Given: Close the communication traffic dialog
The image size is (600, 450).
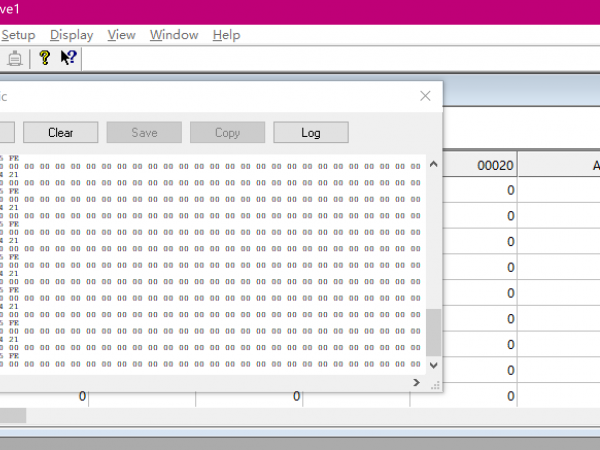Looking at the screenshot, I should 425,96.
